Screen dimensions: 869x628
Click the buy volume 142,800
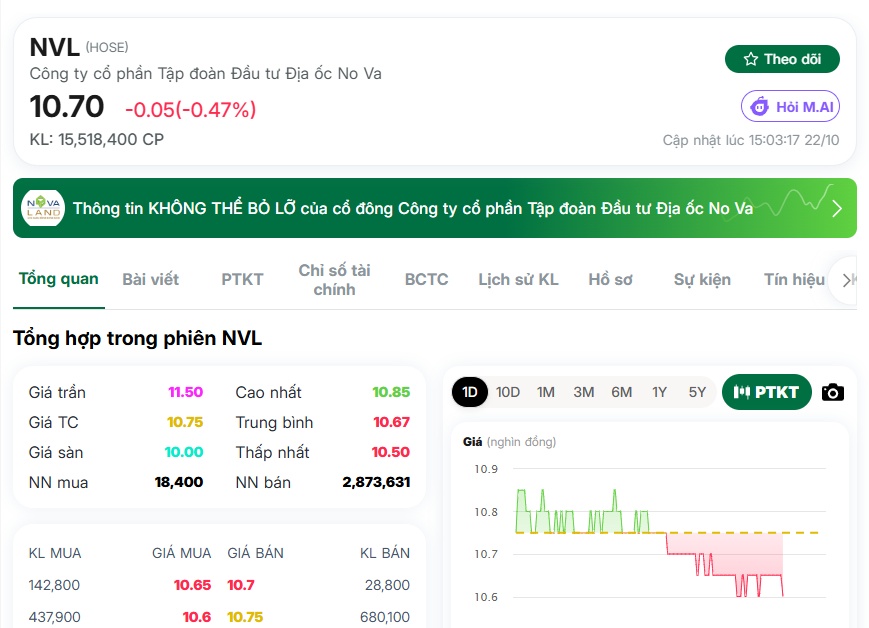point(54,585)
